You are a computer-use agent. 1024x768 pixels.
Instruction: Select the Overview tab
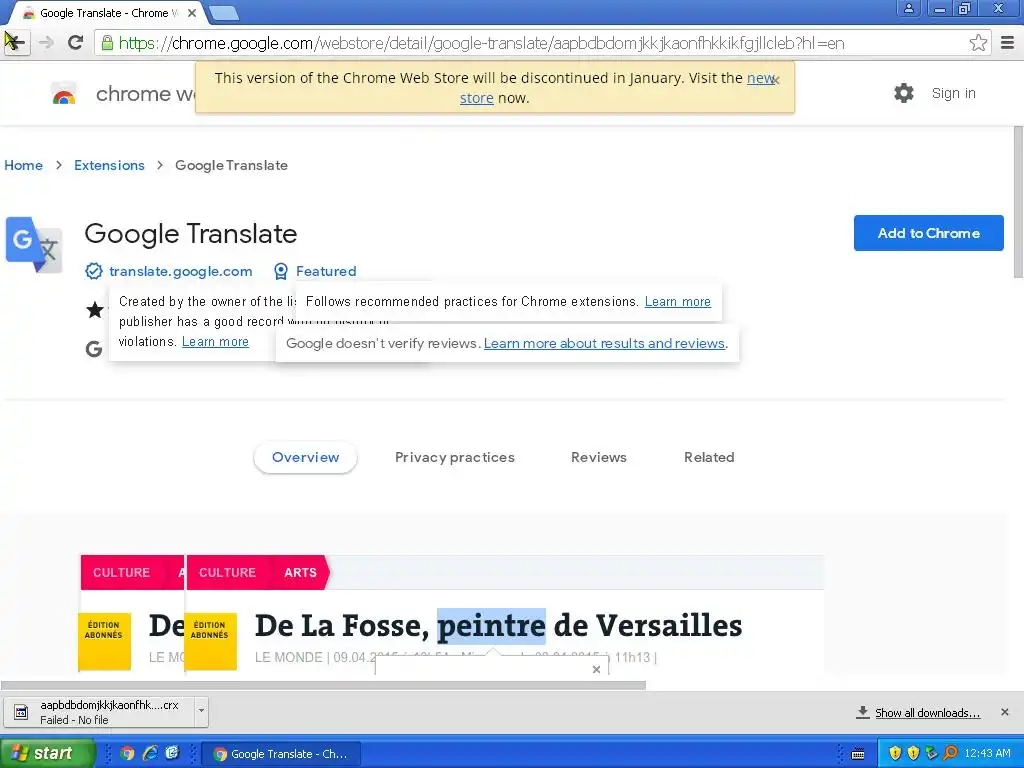[x=305, y=457]
